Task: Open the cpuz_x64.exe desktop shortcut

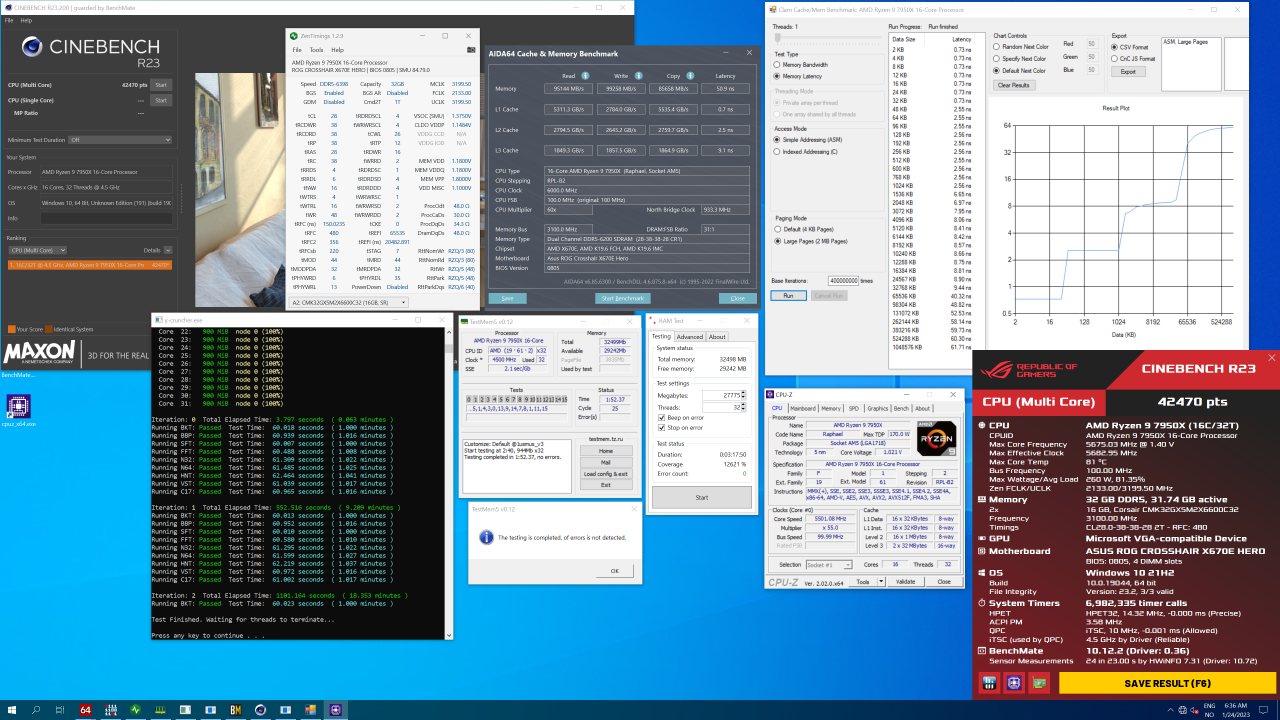Action: (18, 406)
